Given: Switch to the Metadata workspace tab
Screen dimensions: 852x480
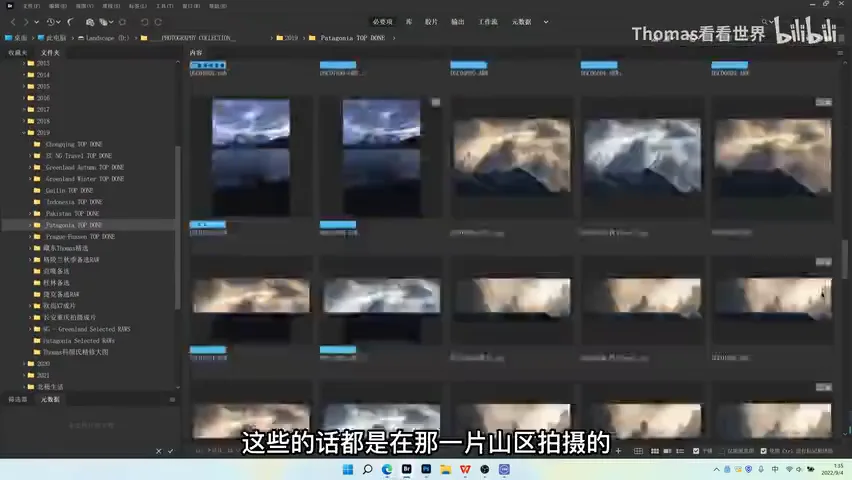Looking at the screenshot, I should [x=522, y=22].
